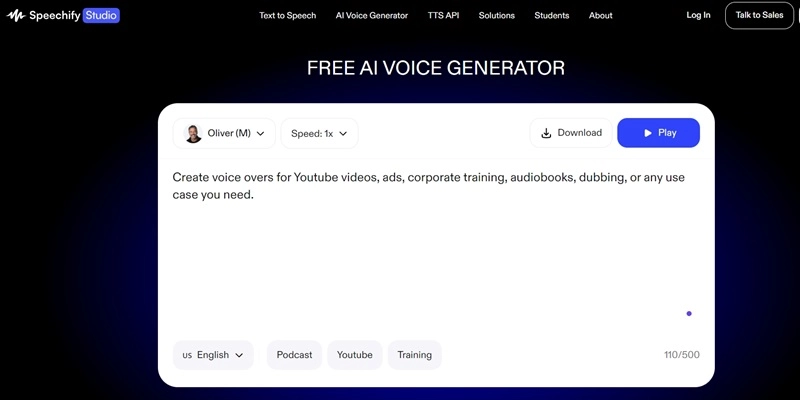The height and width of the screenshot is (400, 800).
Task: Navigate to the Students page
Action: click(x=552, y=16)
